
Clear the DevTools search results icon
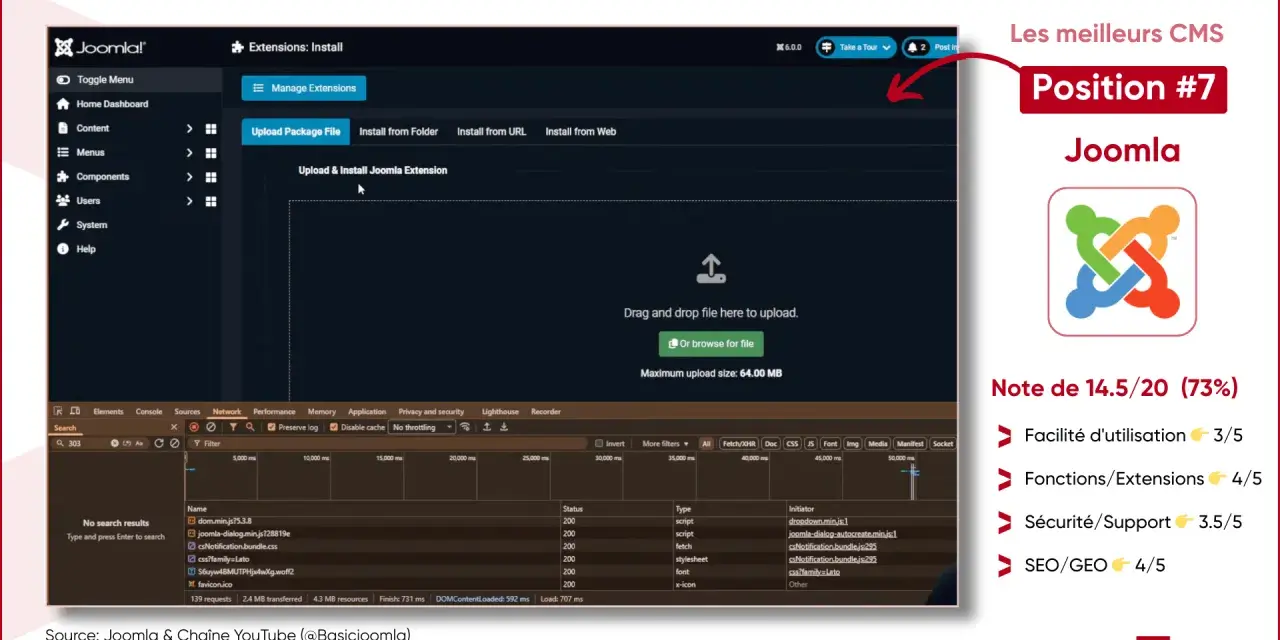[174, 443]
